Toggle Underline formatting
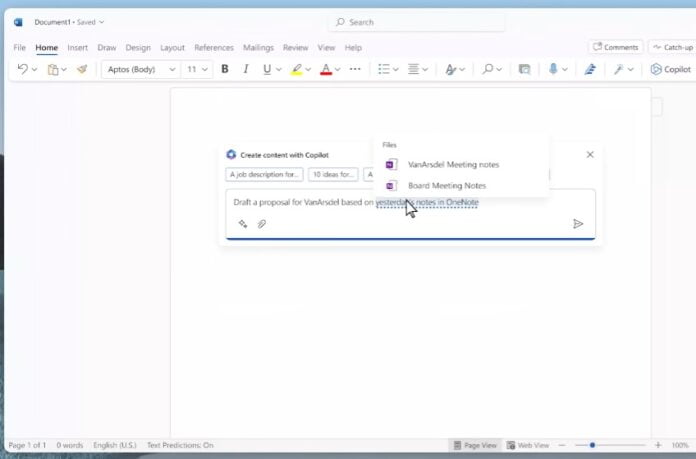Screen dimensions: 696x459 [x=267, y=69]
